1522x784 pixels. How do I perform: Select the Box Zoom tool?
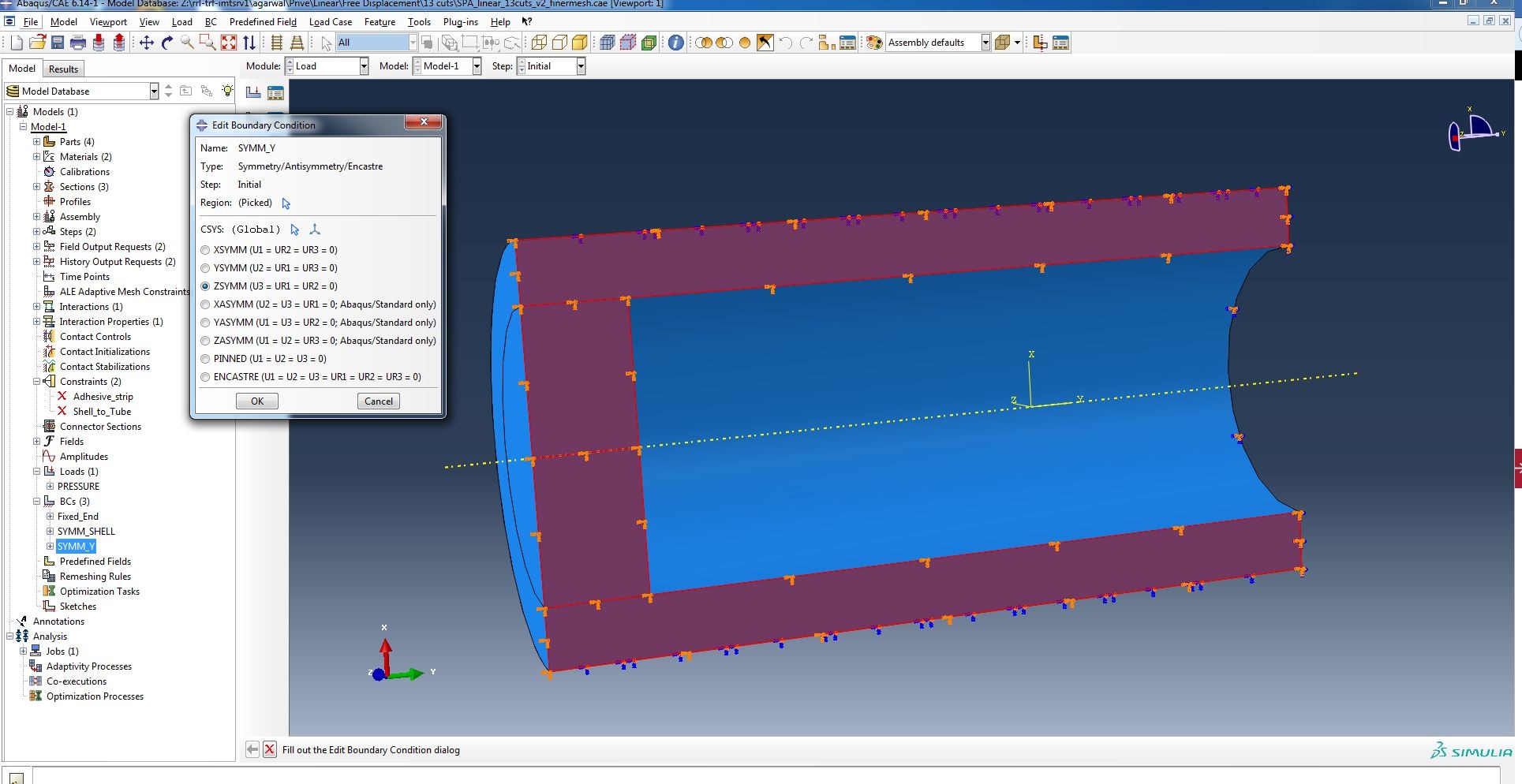[208, 43]
